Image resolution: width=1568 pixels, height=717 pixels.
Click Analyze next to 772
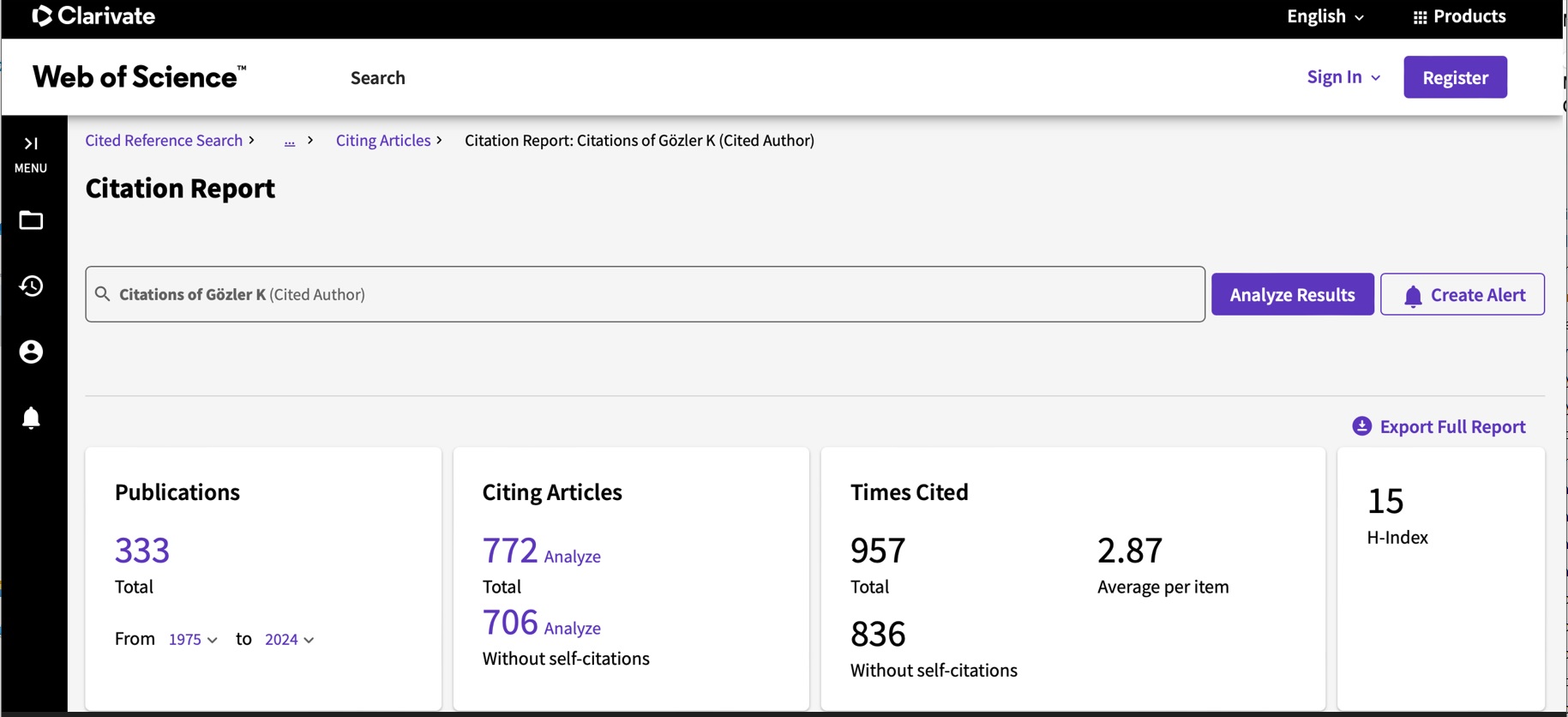click(x=573, y=557)
